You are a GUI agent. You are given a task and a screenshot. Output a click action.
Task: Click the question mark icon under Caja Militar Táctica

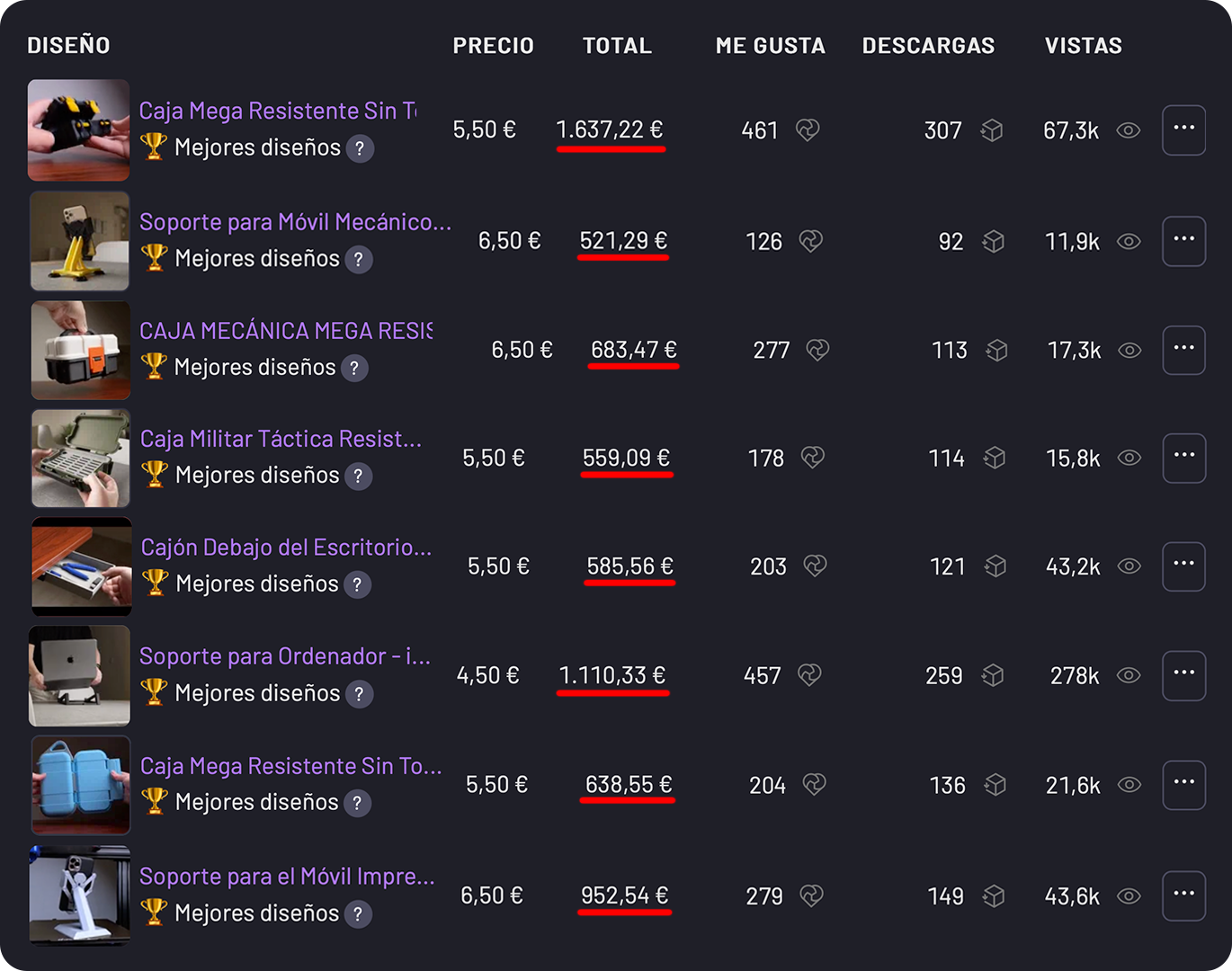(x=358, y=476)
